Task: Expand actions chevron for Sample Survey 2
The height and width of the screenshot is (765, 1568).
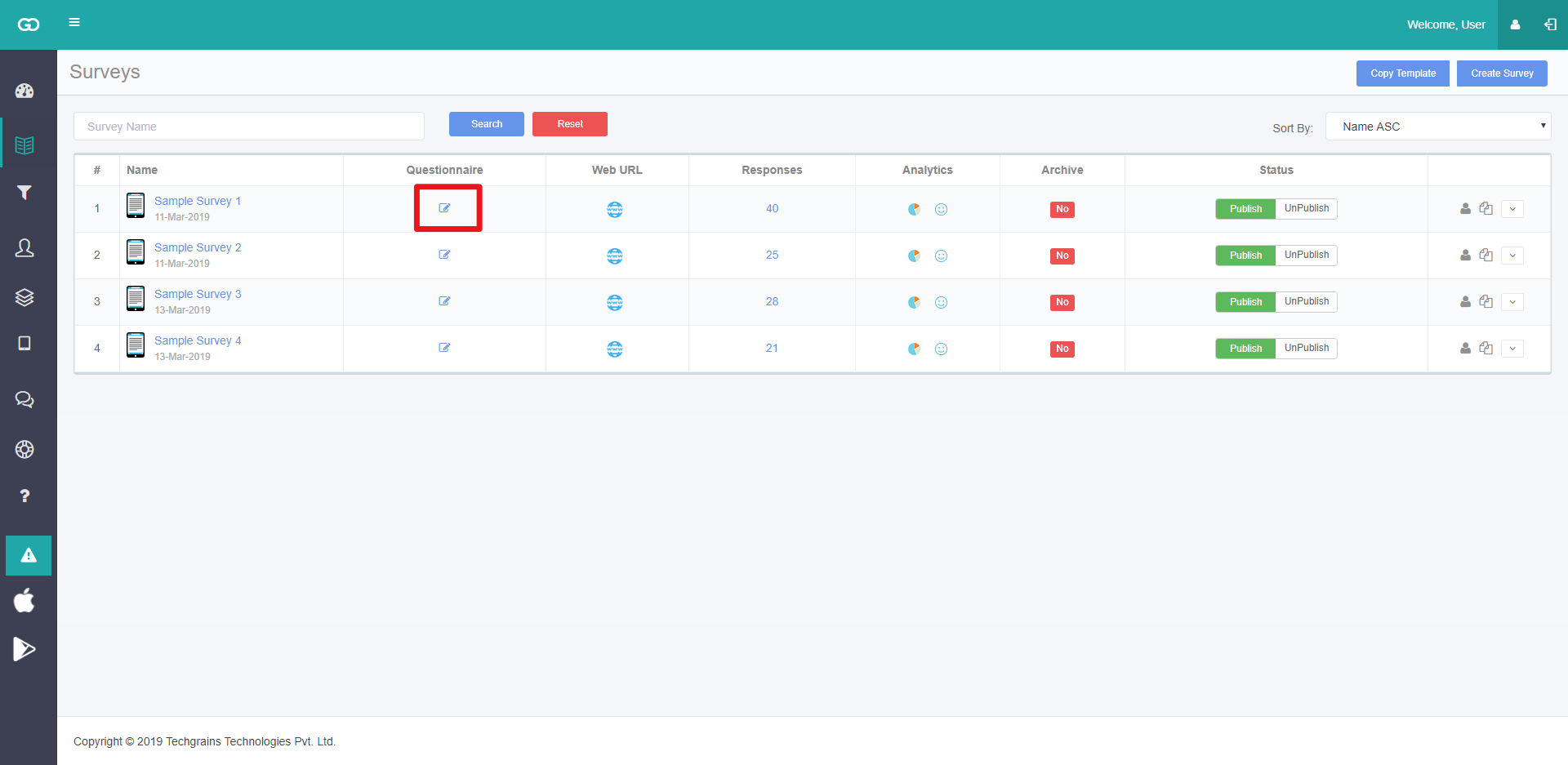Action: coord(1512,256)
